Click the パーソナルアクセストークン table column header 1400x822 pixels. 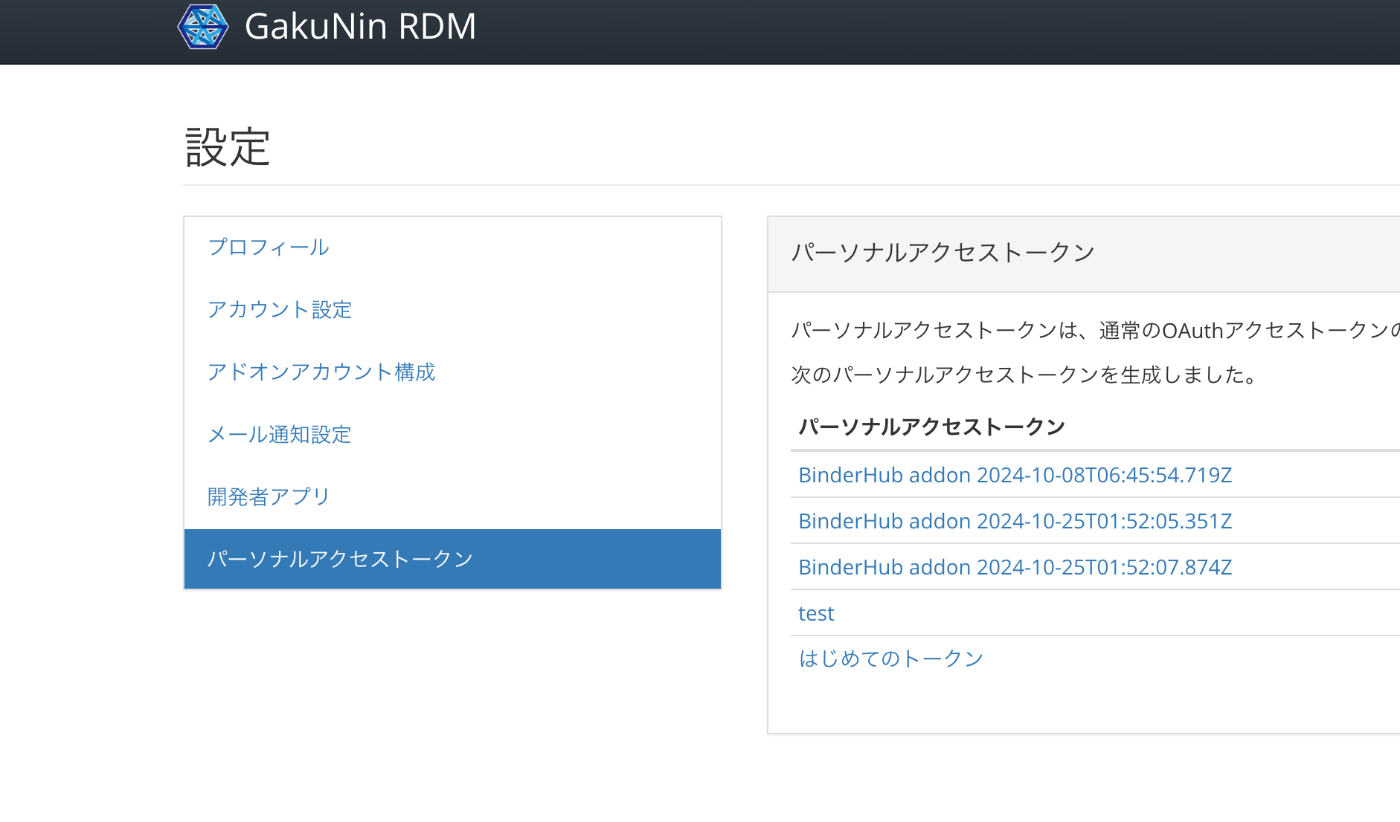point(932,427)
